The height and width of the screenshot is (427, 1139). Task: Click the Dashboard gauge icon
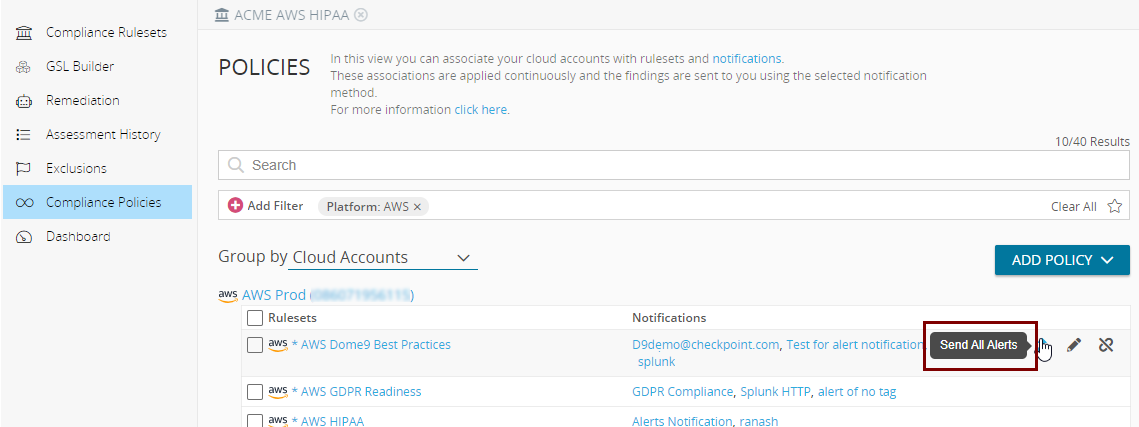[24, 237]
